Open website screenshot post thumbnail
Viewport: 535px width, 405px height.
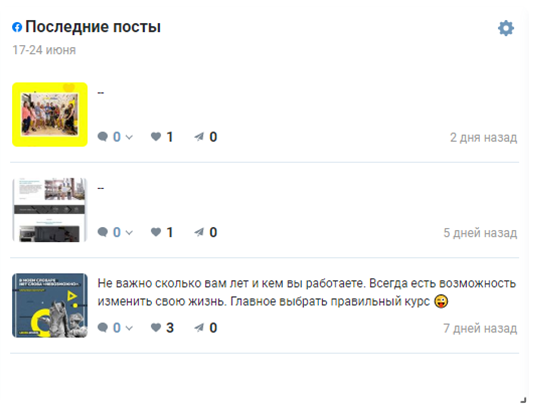pyautogui.click(x=50, y=210)
